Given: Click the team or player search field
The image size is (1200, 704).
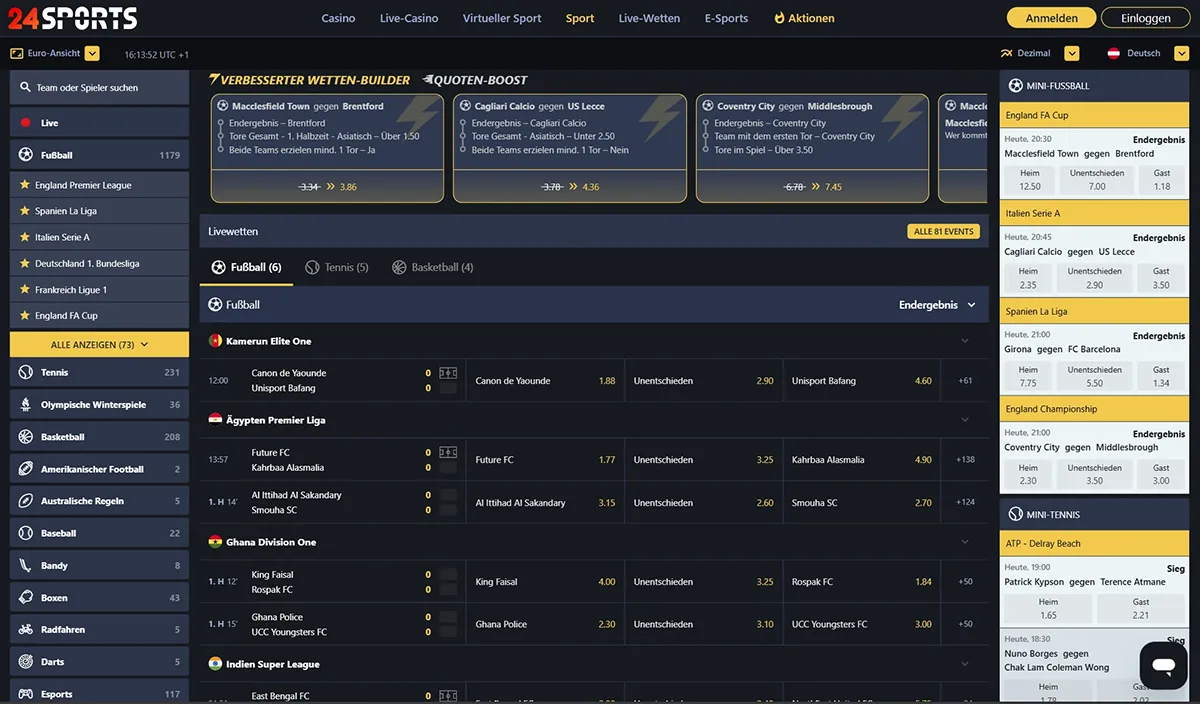Looking at the screenshot, I should (99, 88).
